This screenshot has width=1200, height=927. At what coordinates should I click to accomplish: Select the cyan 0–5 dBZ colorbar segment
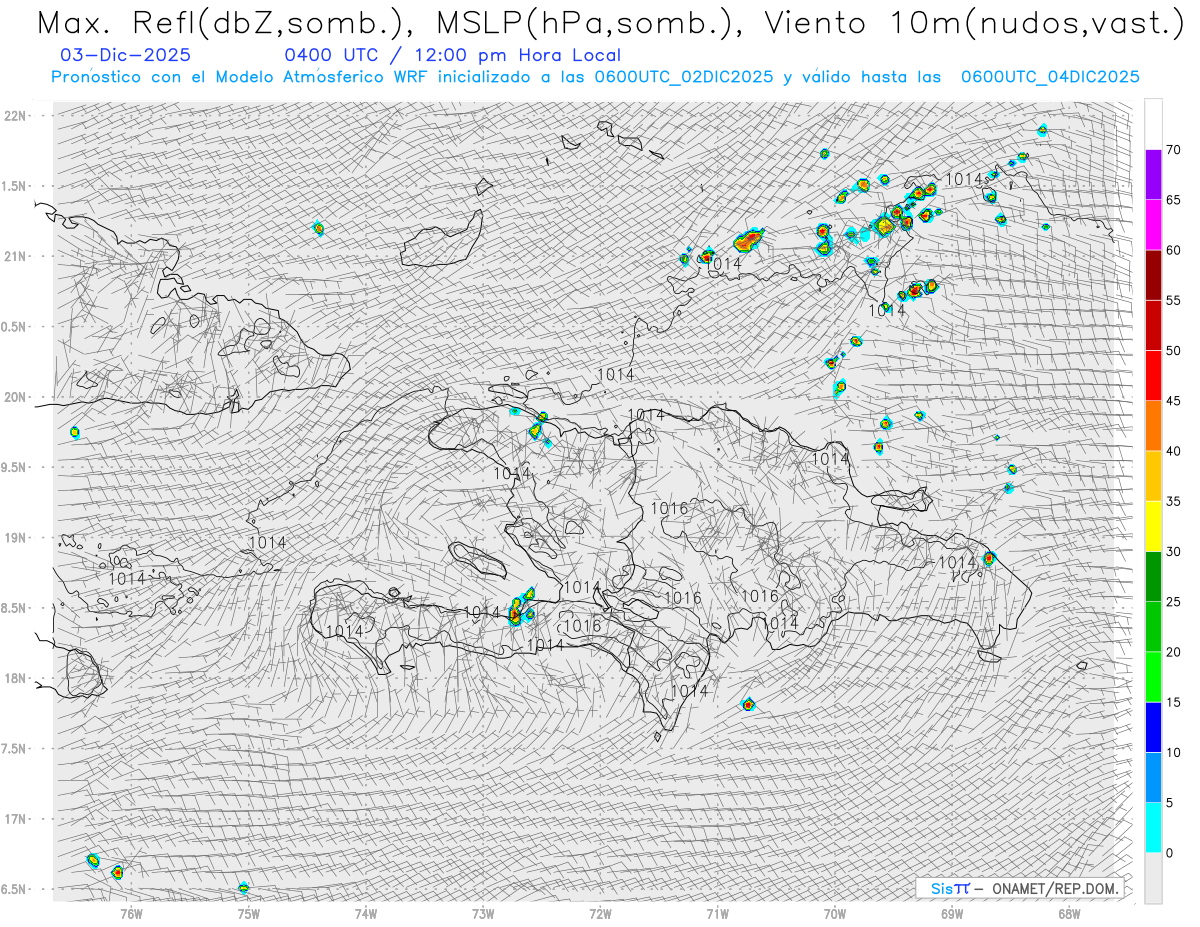coord(1153,827)
